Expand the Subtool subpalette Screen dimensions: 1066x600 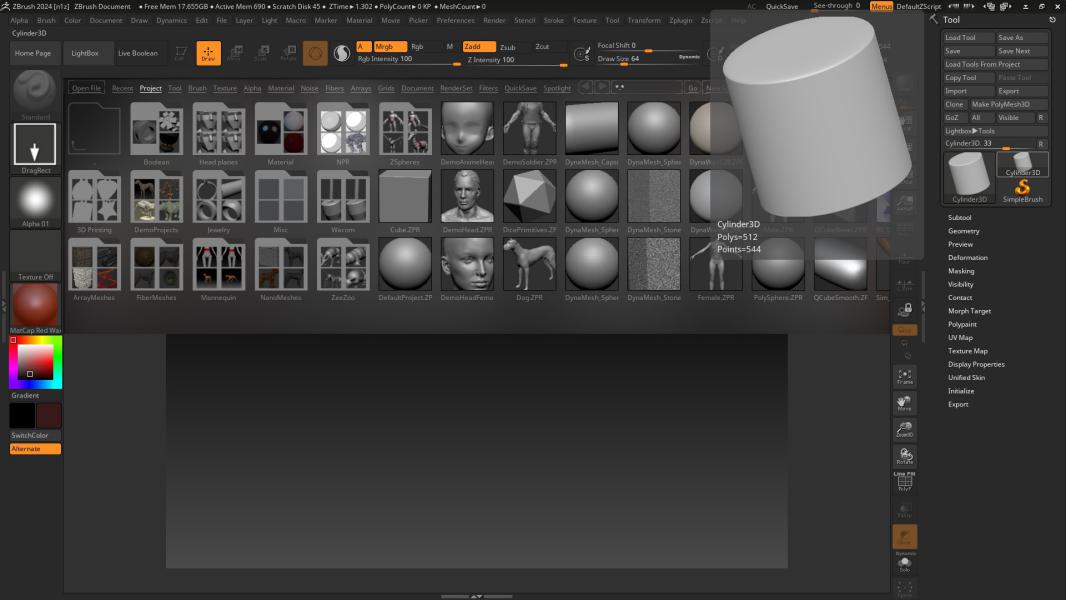(x=959, y=217)
